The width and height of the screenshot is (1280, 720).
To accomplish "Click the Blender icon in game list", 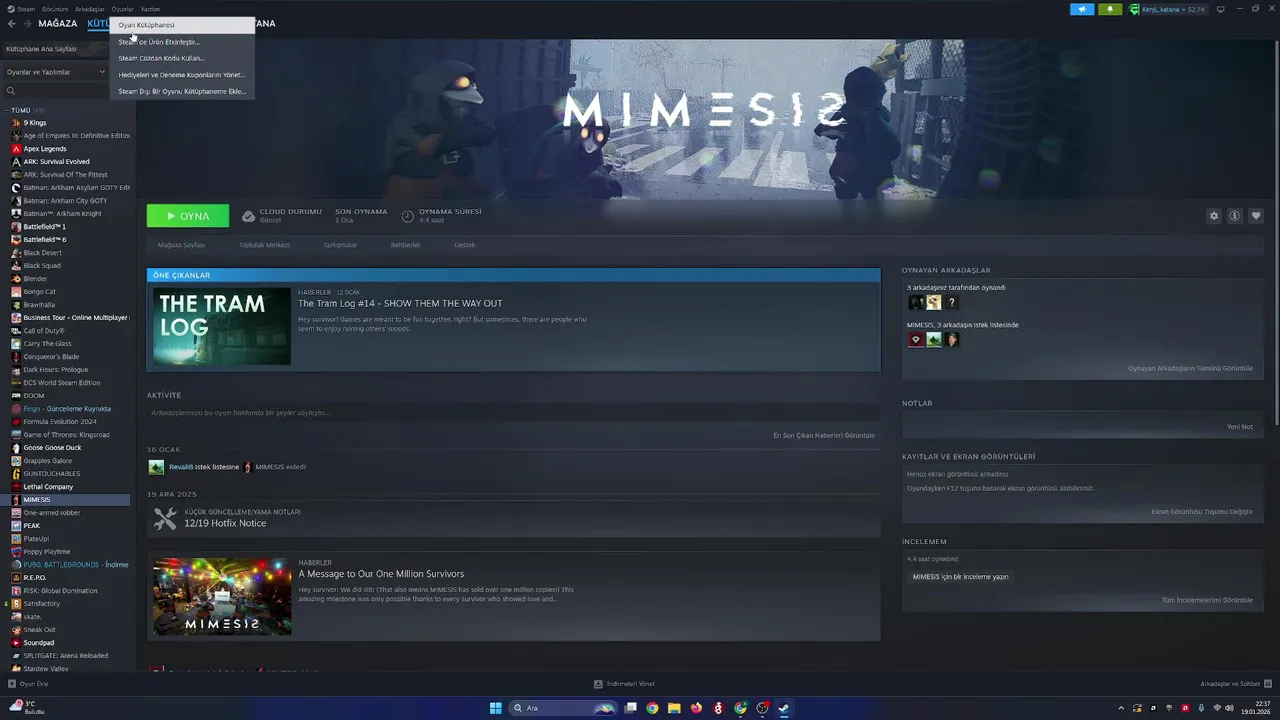I will (16, 279).
